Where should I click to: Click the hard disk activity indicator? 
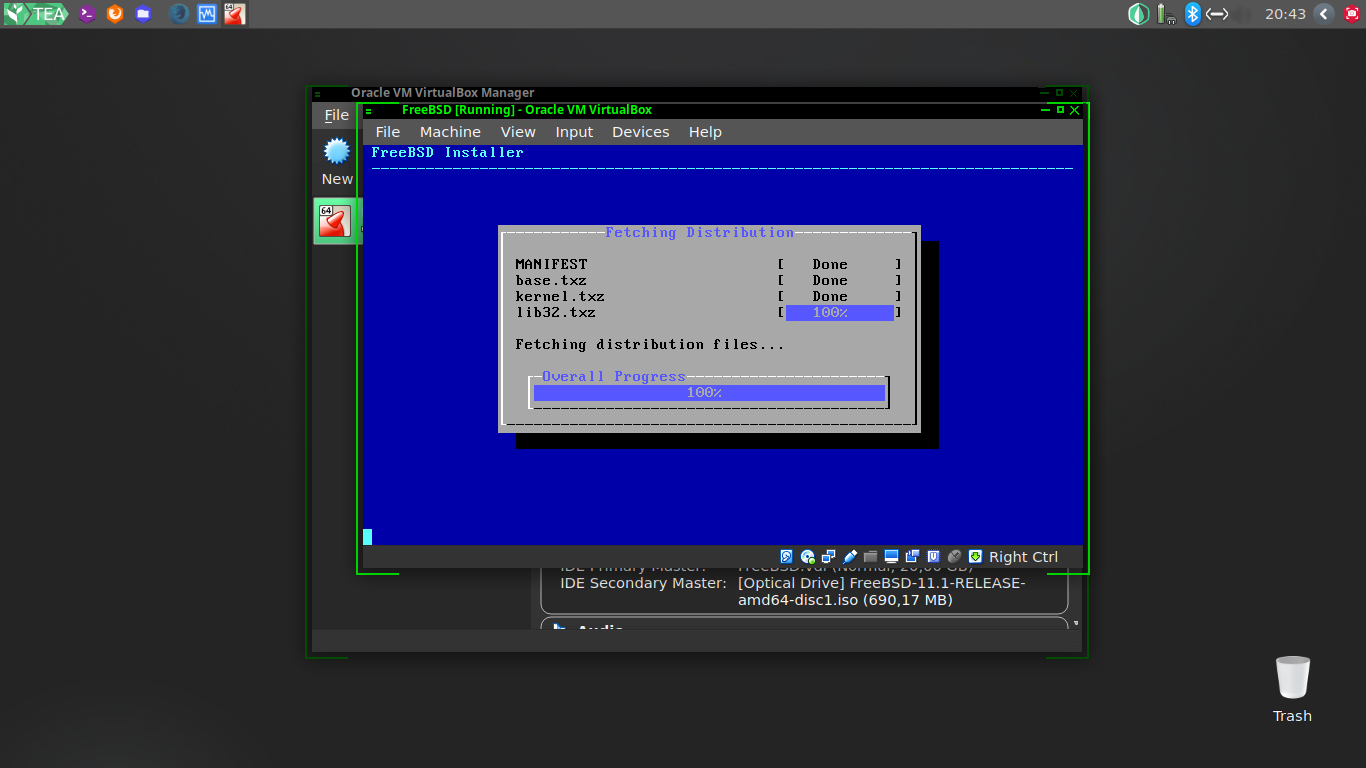(x=787, y=557)
